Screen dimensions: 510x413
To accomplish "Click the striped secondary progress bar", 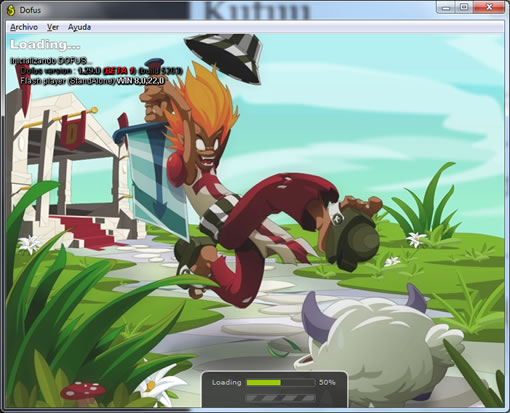I will tap(281, 398).
